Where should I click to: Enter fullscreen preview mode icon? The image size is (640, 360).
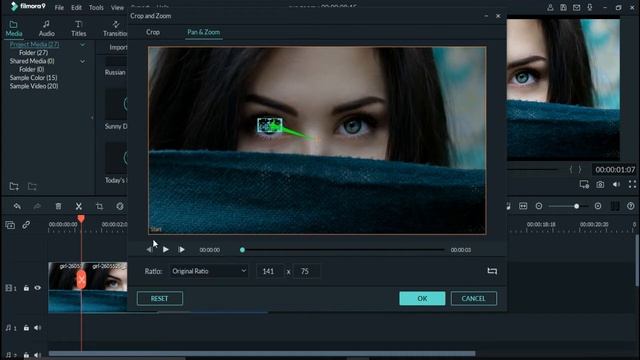(x=632, y=185)
